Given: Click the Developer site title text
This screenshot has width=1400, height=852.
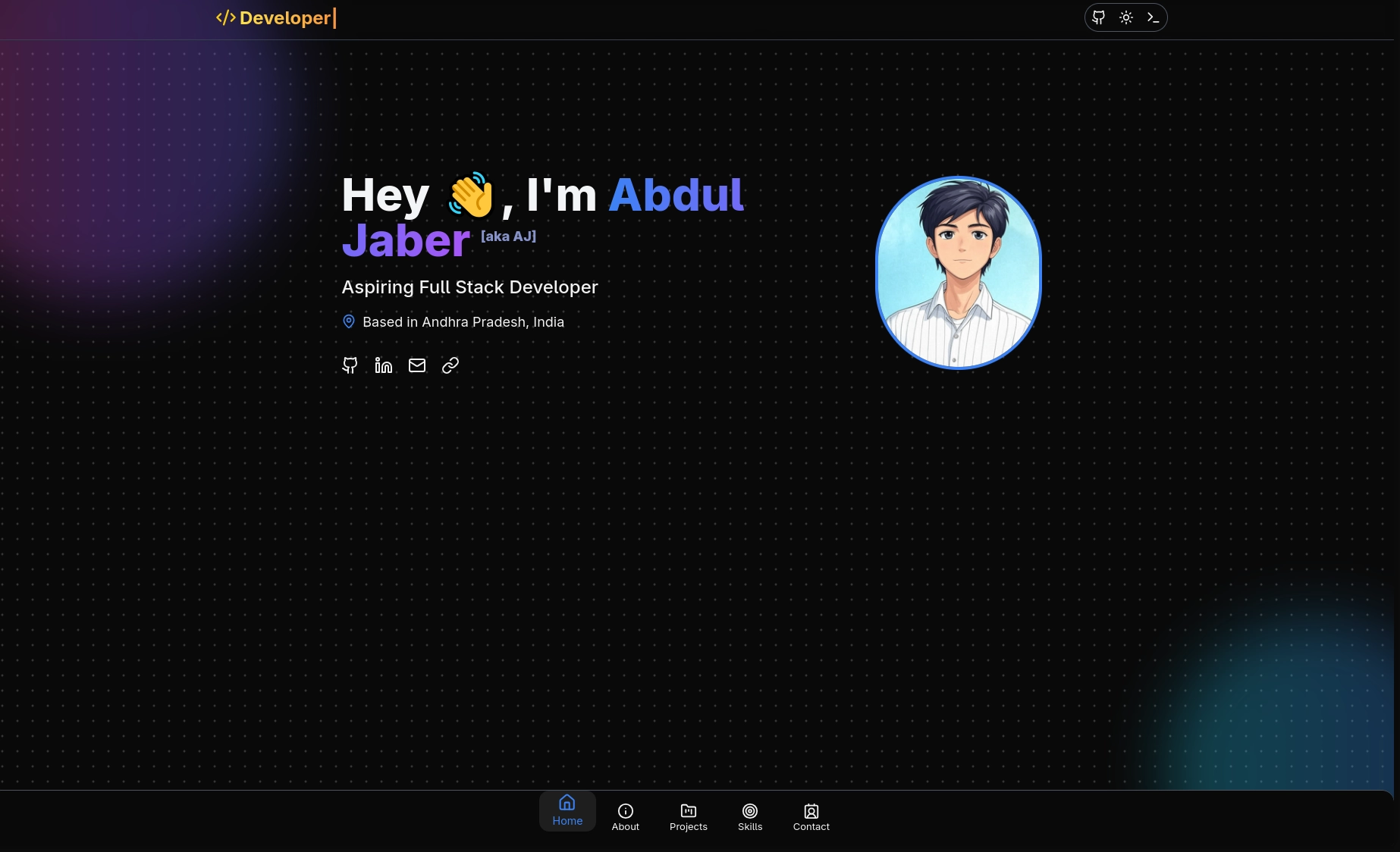Looking at the screenshot, I should (285, 18).
